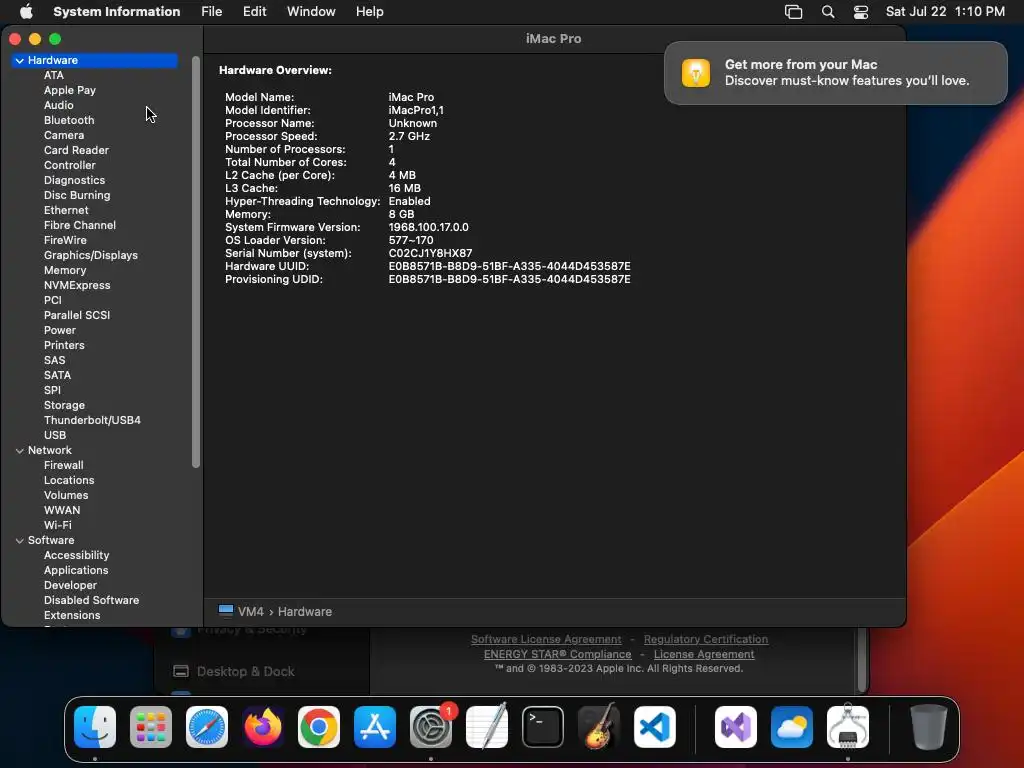The width and height of the screenshot is (1024, 768).
Task: Select Storage in the sidebar
Action: pos(64,406)
